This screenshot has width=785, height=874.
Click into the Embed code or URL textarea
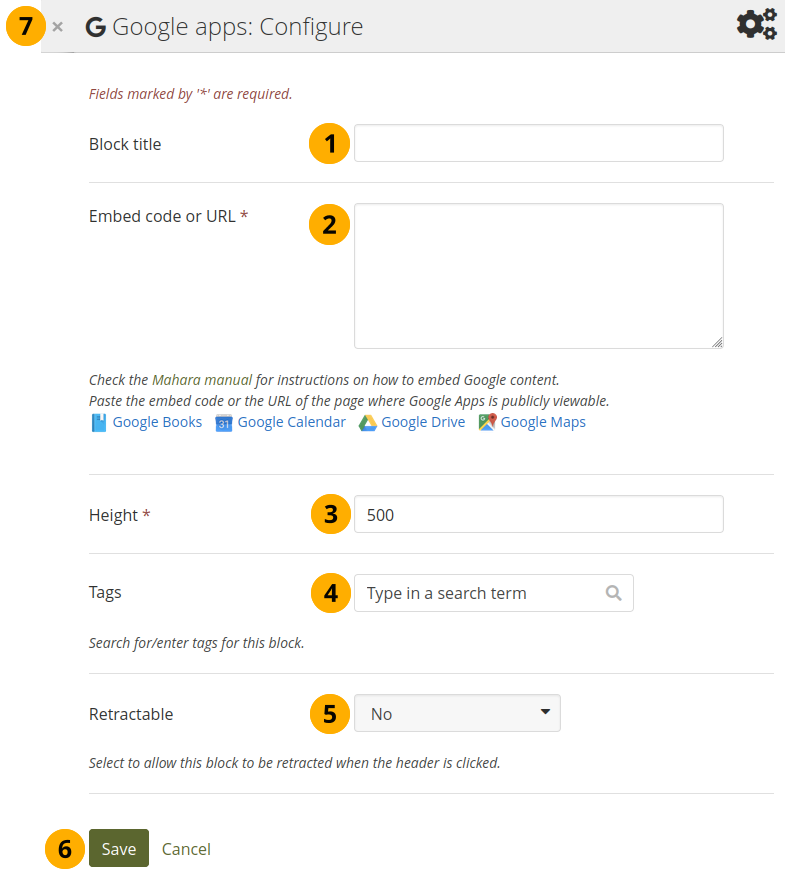pos(538,276)
